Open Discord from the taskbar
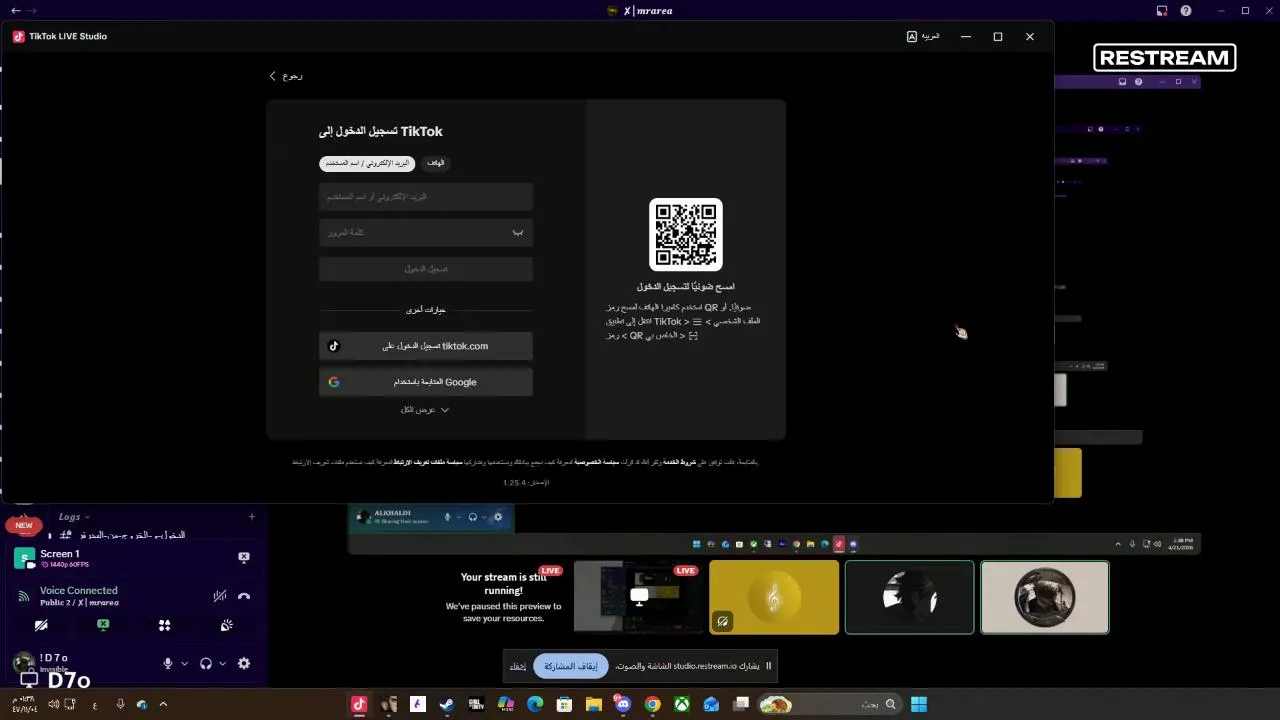This screenshot has height=720, width=1280. (x=623, y=704)
